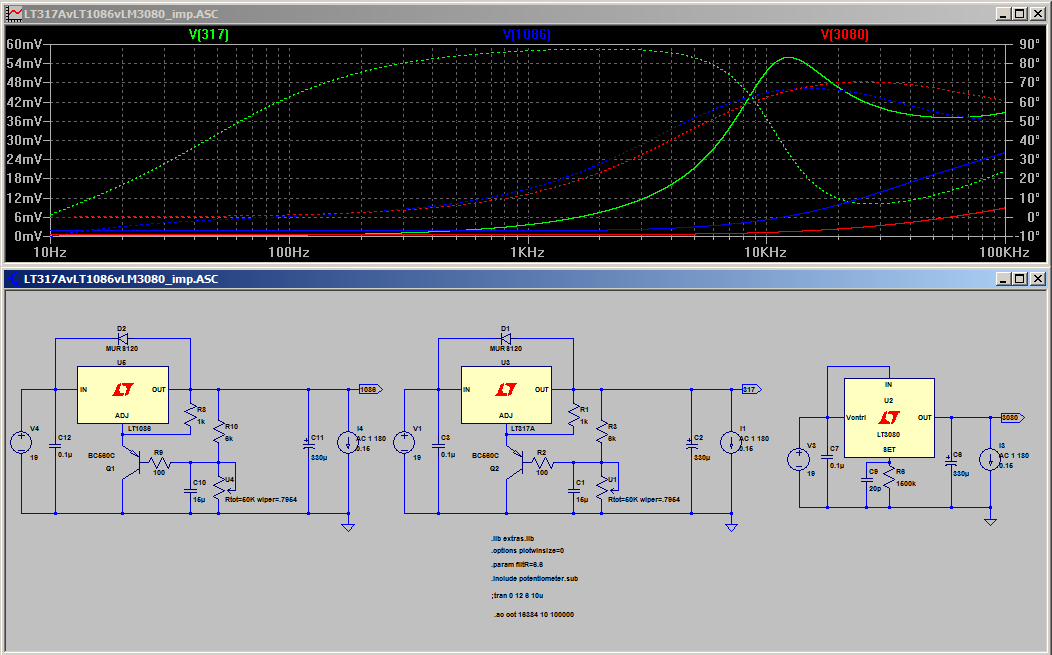The width and height of the screenshot is (1052, 655).
Task: Minimize the schematic window
Action: 1002,279
